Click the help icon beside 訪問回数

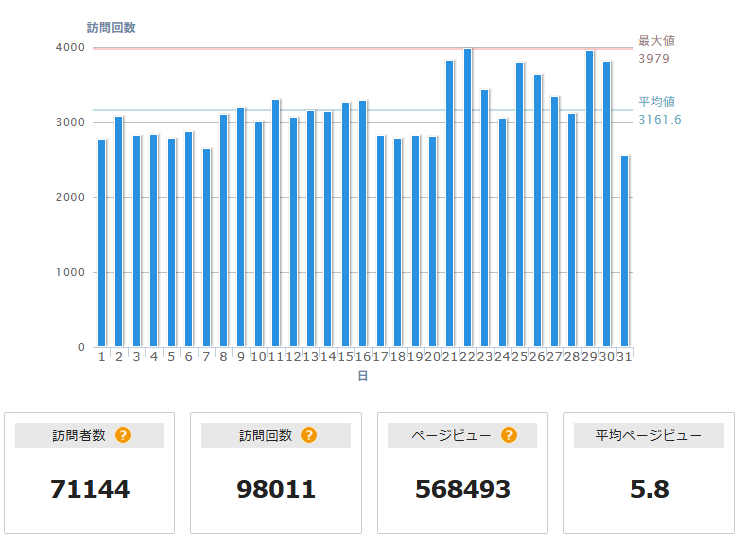[309, 435]
